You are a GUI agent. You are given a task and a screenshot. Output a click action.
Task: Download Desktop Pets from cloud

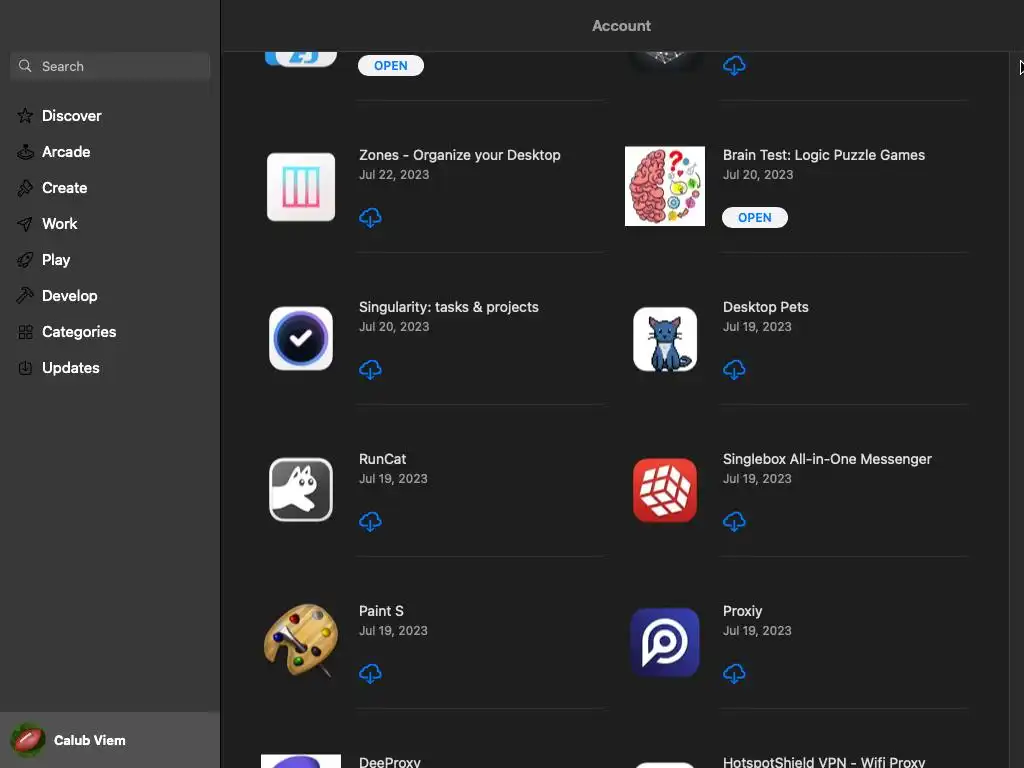point(734,370)
